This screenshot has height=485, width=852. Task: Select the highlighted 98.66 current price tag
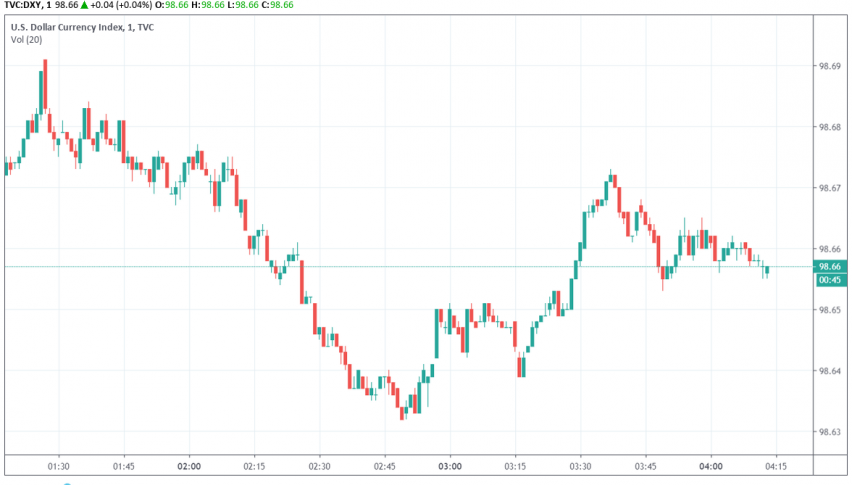point(830,267)
